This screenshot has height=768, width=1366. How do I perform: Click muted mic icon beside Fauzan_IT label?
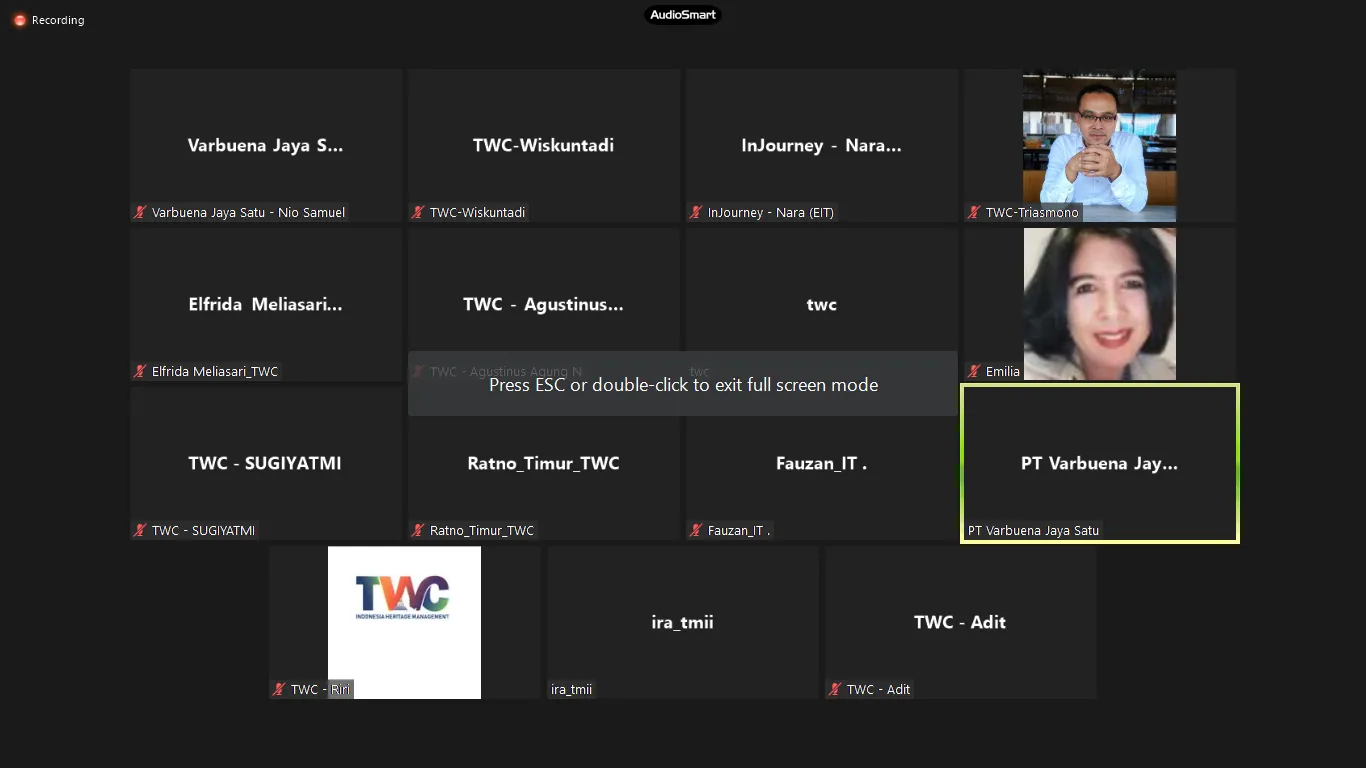pyautogui.click(x=696, y=530)
